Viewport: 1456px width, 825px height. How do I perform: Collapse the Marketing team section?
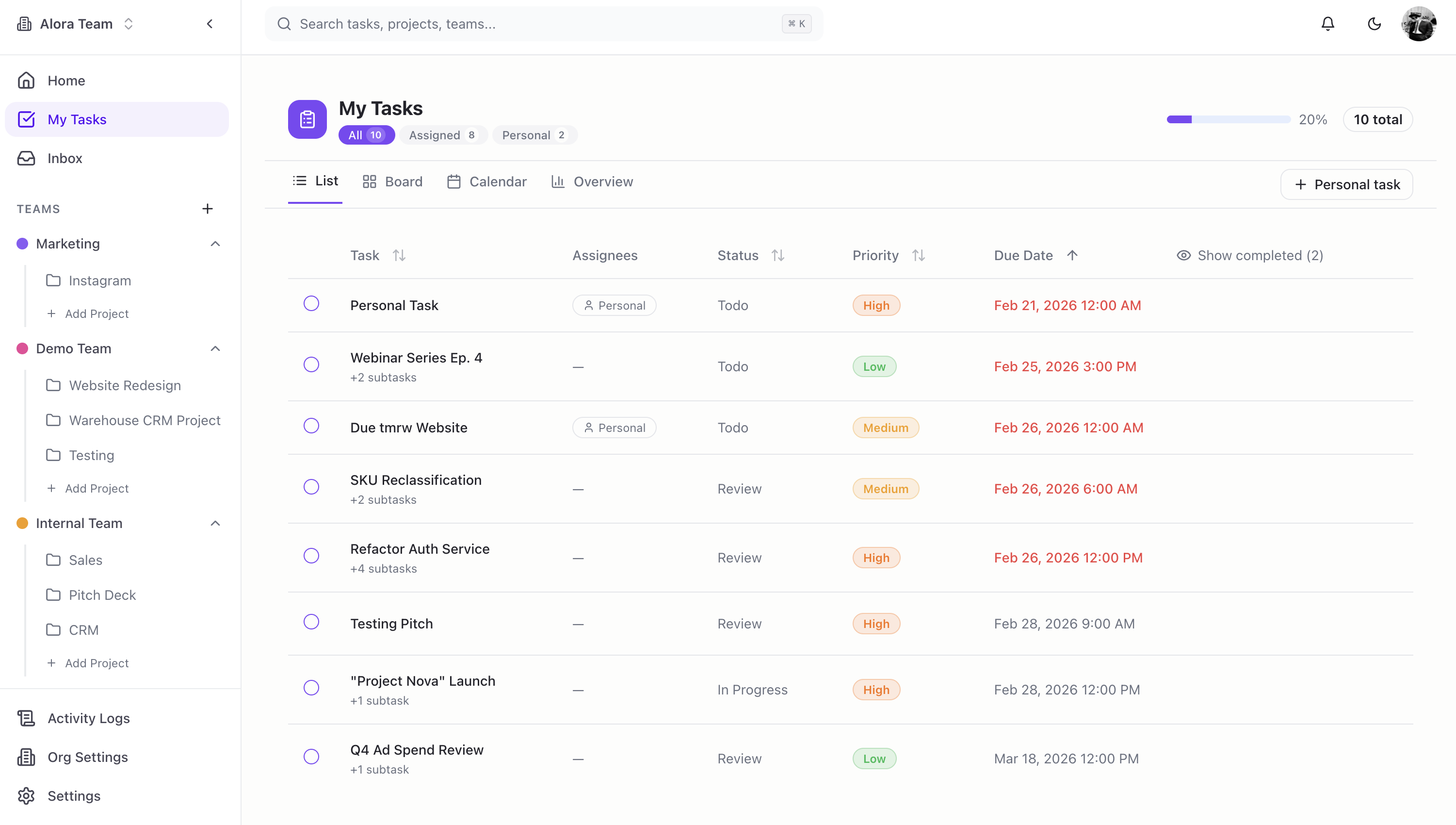(215, 244)
